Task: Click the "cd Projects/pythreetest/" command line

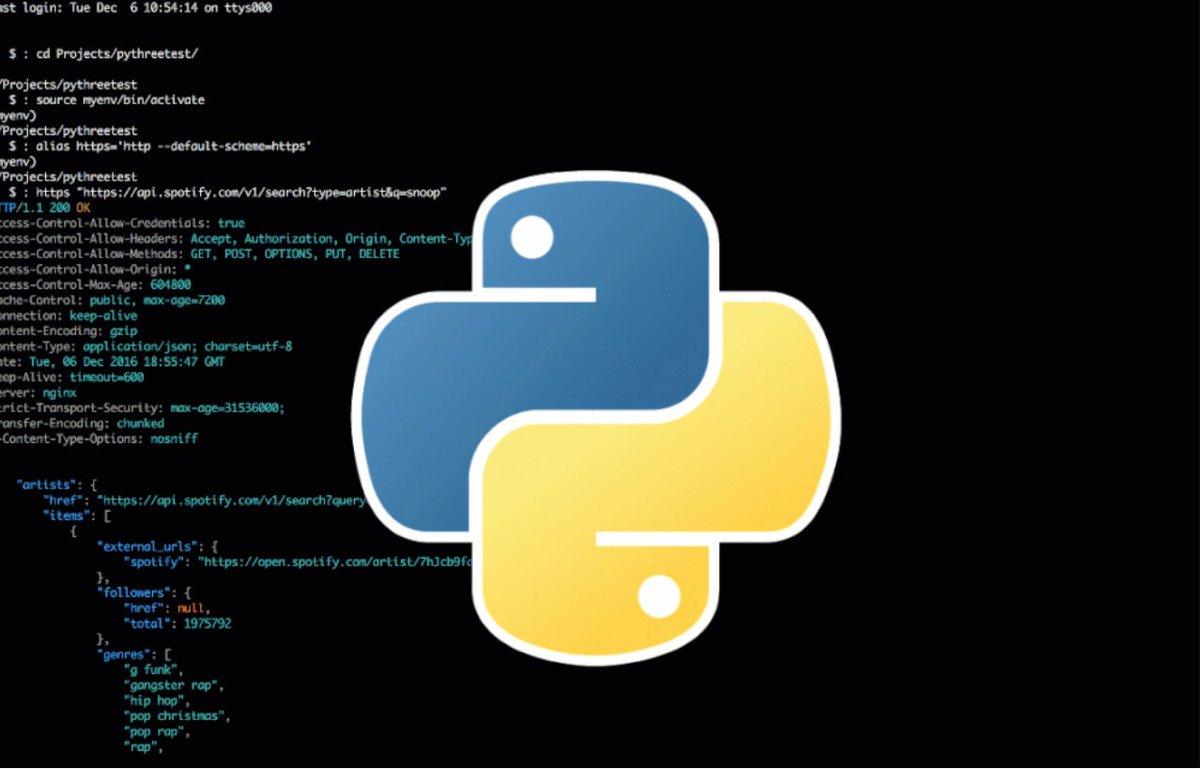Action: coord(117,54)
